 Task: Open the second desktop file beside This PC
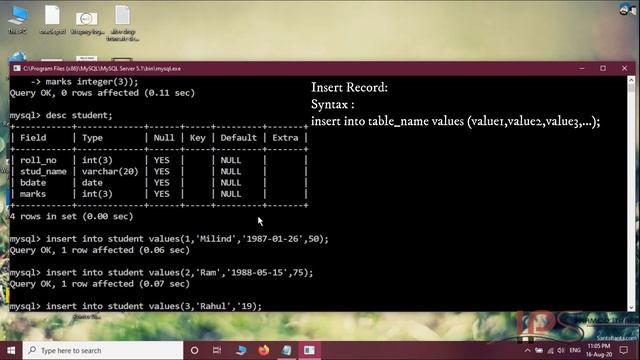tap(52, 19)
